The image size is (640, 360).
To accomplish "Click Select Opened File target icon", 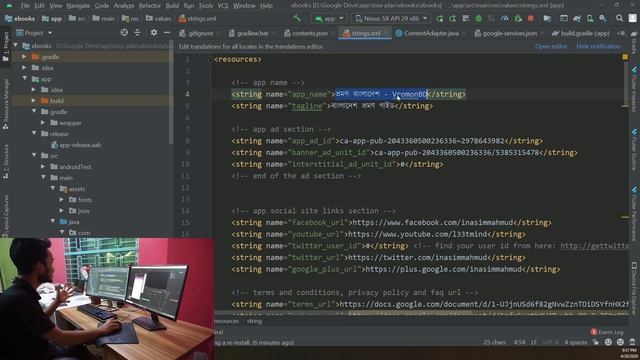I will coord(124,33).
